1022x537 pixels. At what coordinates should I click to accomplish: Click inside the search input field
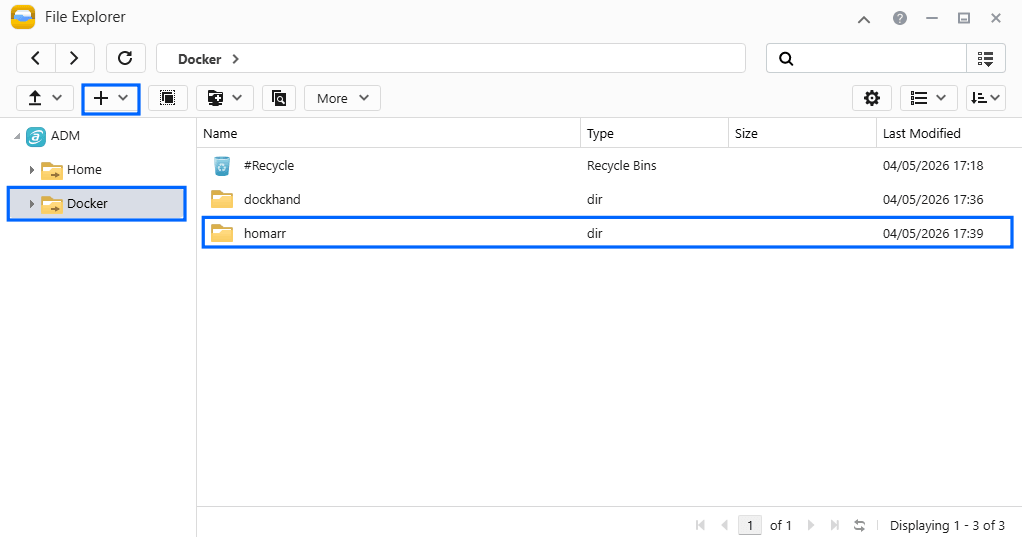click(880, 59)
